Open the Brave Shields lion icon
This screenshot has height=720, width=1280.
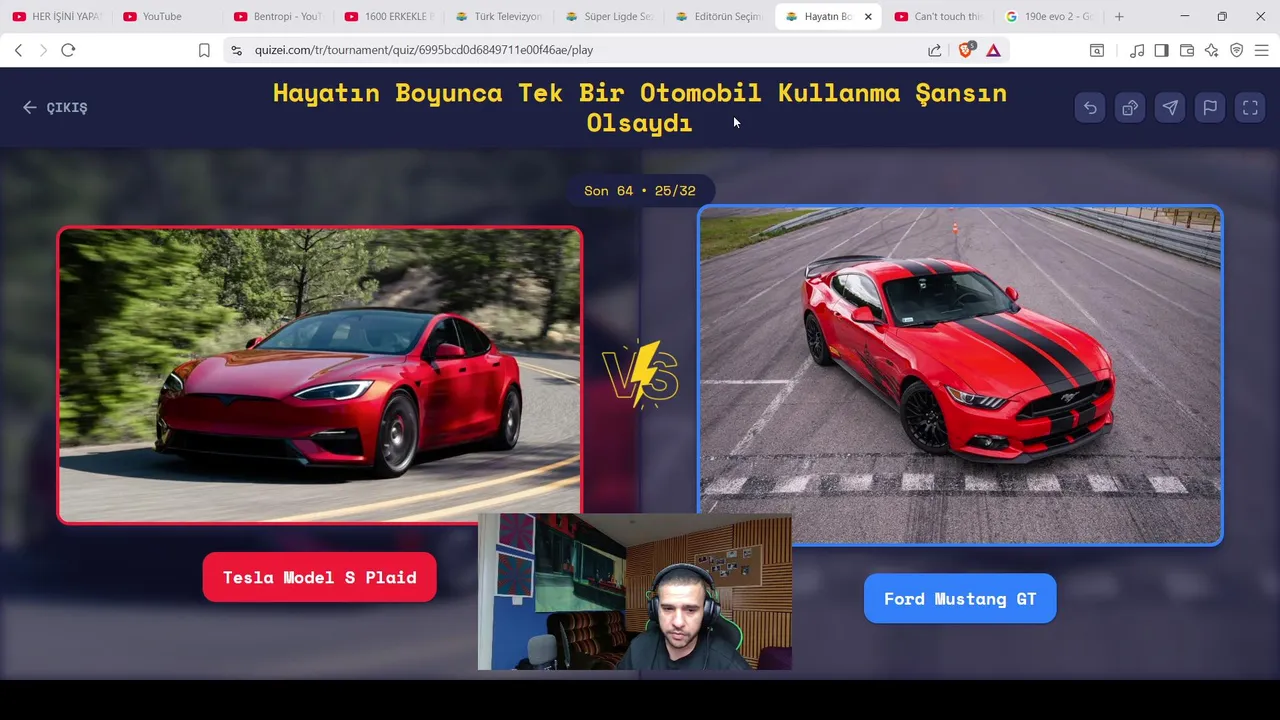966,50
